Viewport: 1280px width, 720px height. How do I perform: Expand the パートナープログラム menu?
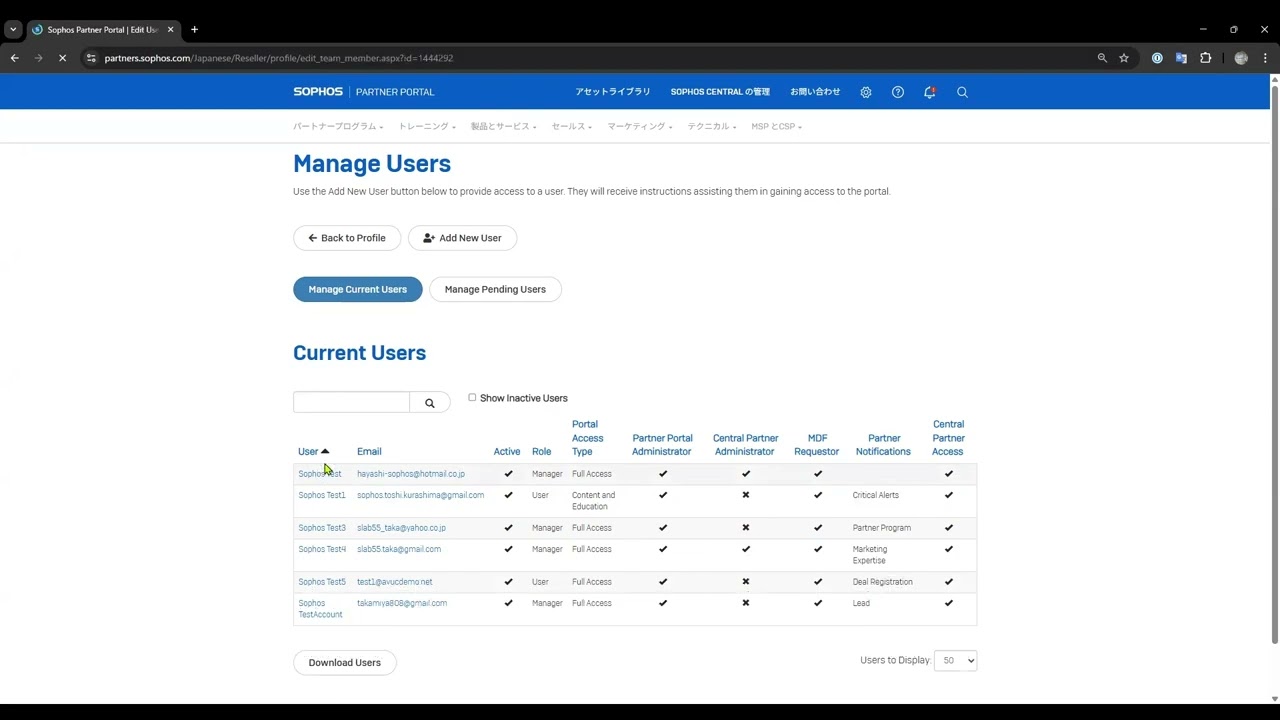point(338,127)
